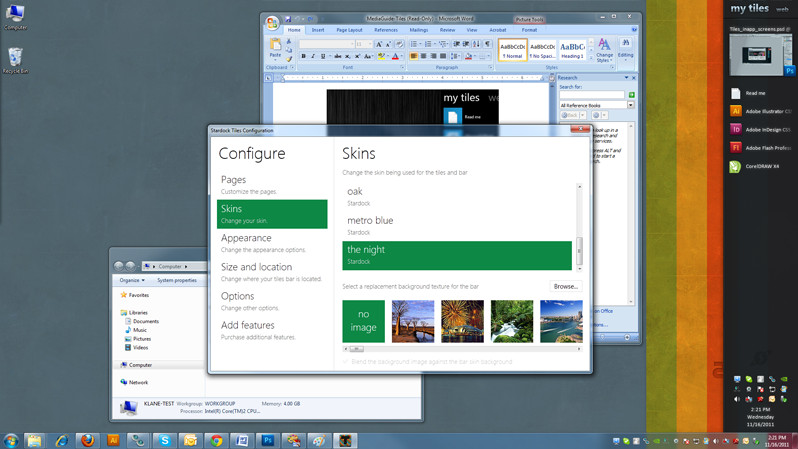Open the Pages section in Configure
Image resolution: width=798 pixels, height=449 pixels.
coord(272,185)
